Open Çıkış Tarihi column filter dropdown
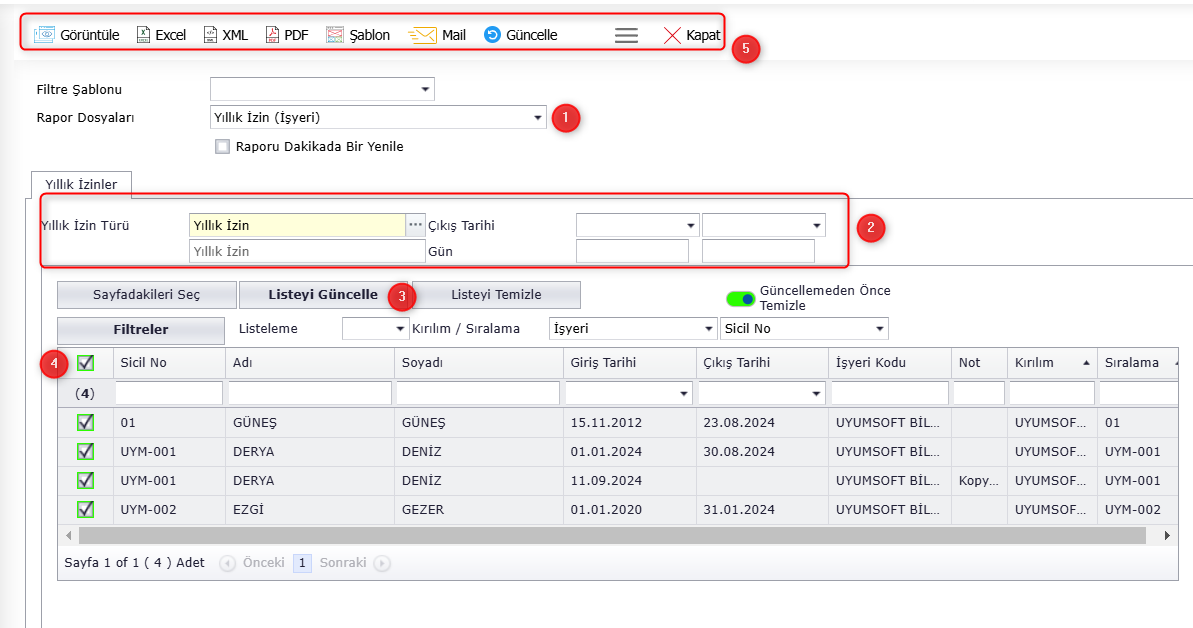Screen dimensions: 1193x628 pyautogui.click(x=816, y=394)
